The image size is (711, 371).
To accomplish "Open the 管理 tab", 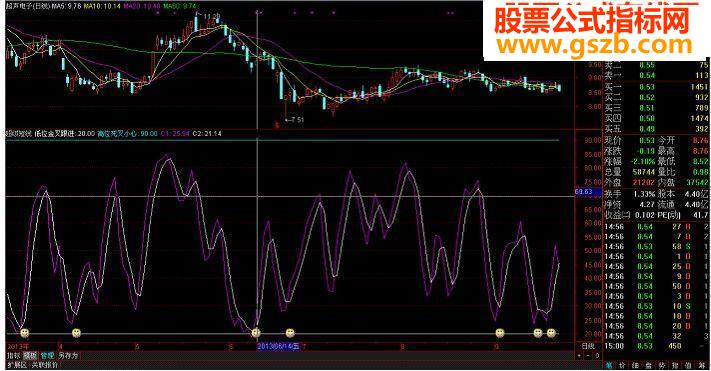I will coord(47,356).
